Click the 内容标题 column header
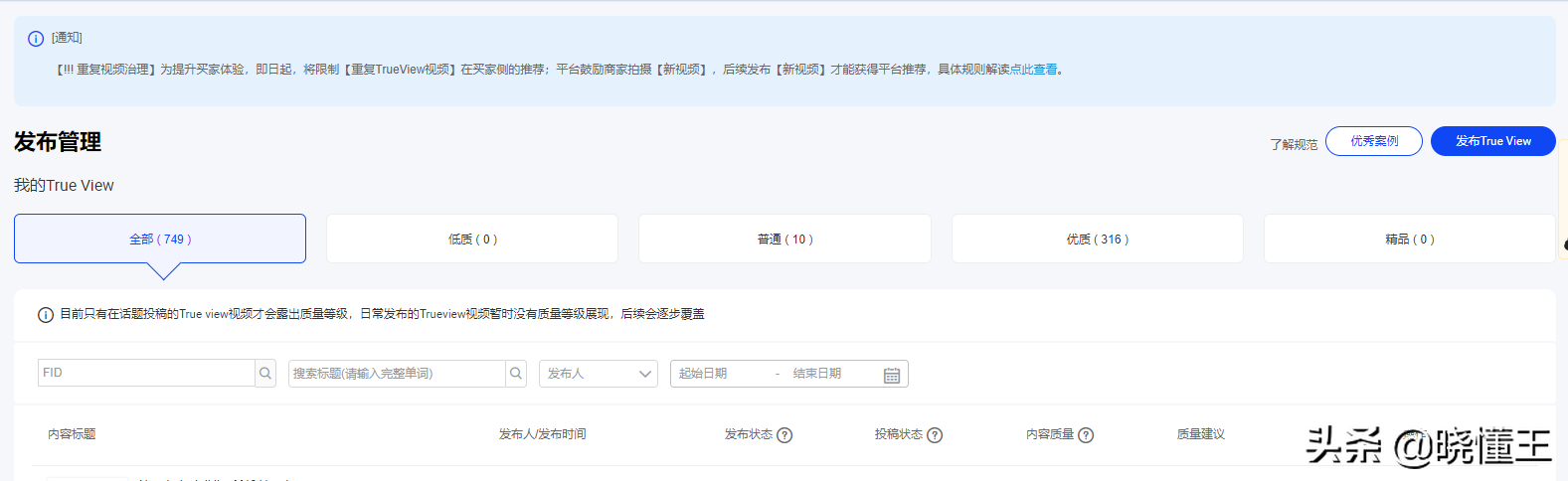This screenshot has width=1568, height=481. [x=72, y=434]
